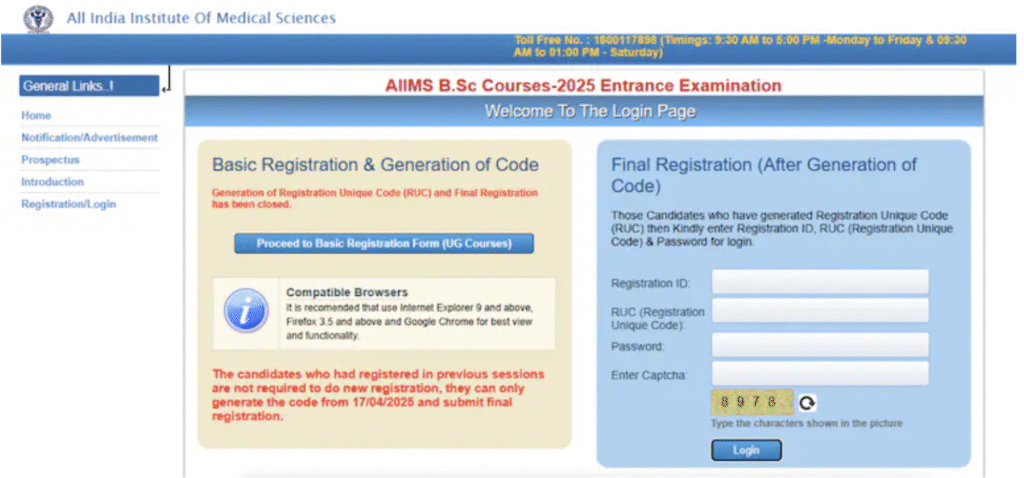Focus the Password field
Image resolution: width=1024 pixels, height=478 pixels.
[x=820, y=345]
